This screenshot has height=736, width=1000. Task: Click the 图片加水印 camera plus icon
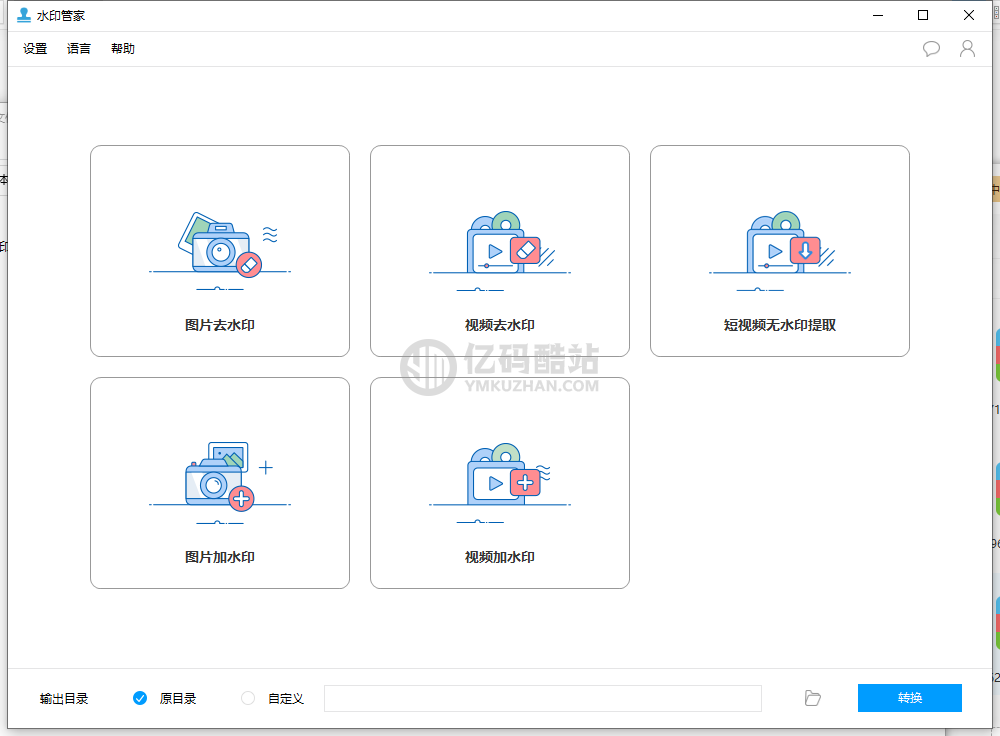click(220, 477)
